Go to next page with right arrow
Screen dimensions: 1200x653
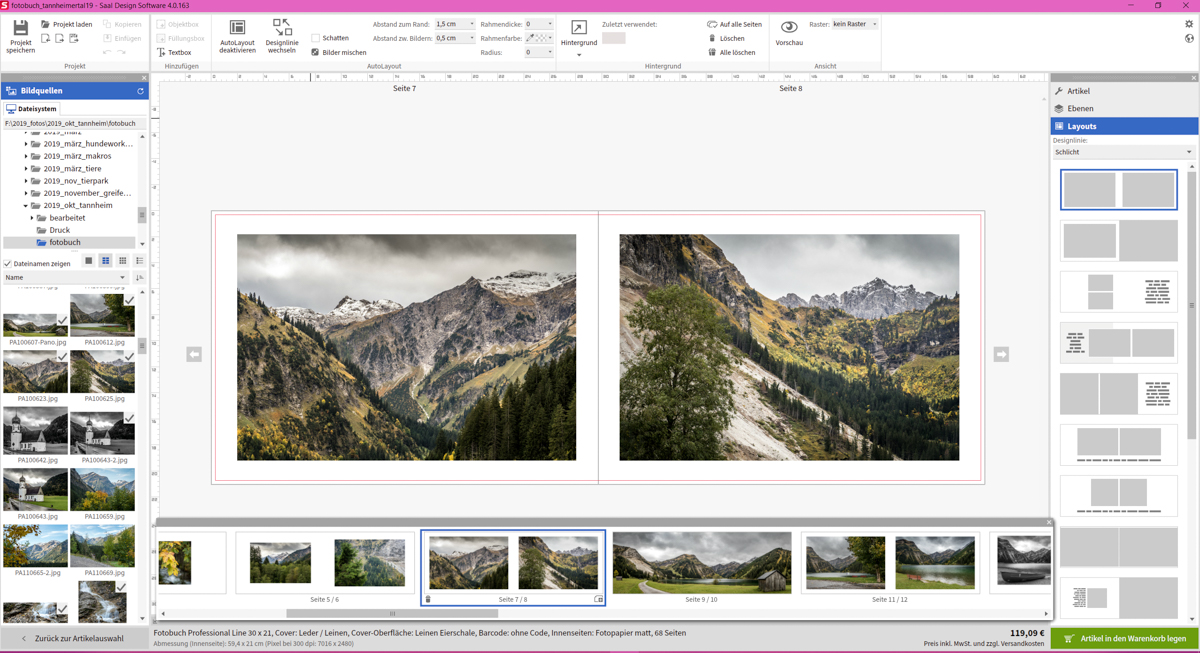pyautogui.click(x=1001, y=354)
